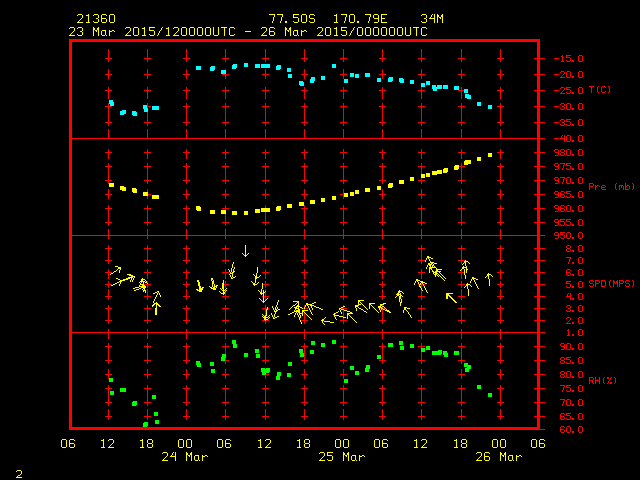This screenshot has width=640, height=480.
Task: Click the 75.0 humidity tick value
Action: (x=571, y=389)
